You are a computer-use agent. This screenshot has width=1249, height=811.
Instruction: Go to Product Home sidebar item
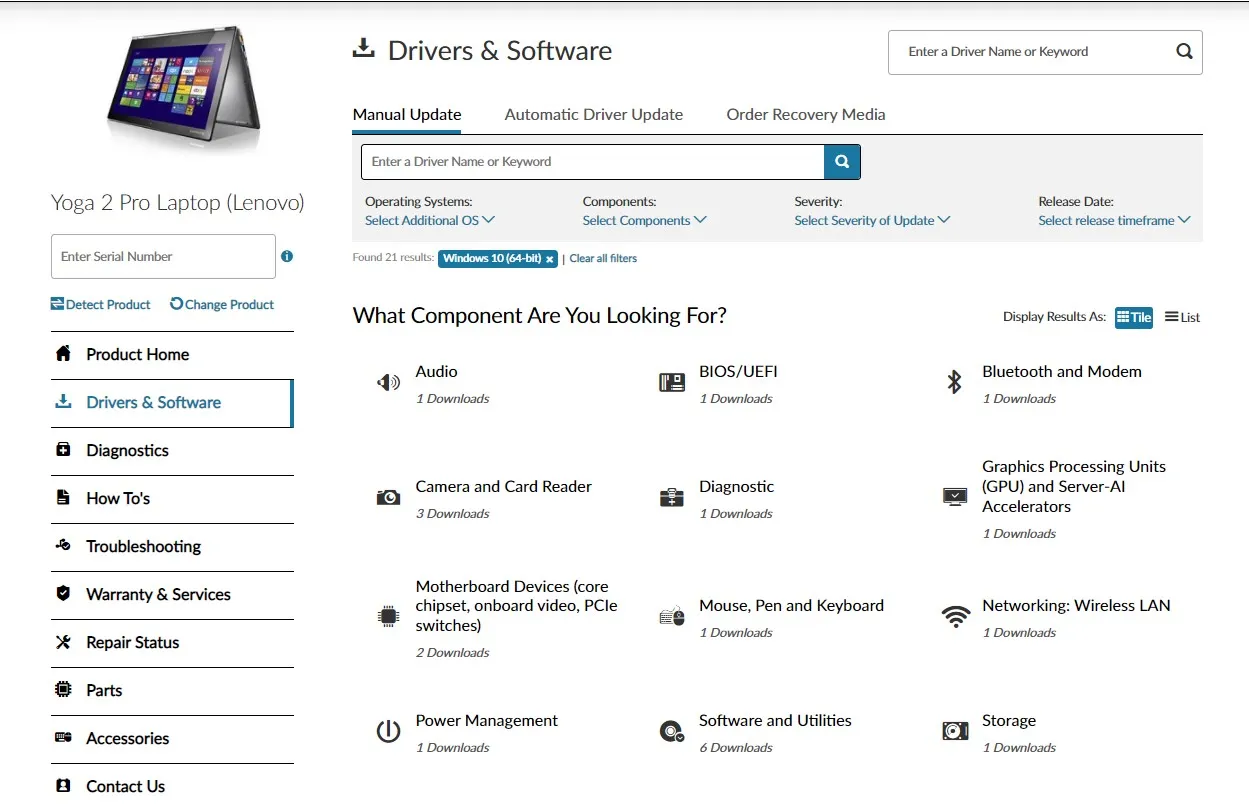[x=172, y=355]
